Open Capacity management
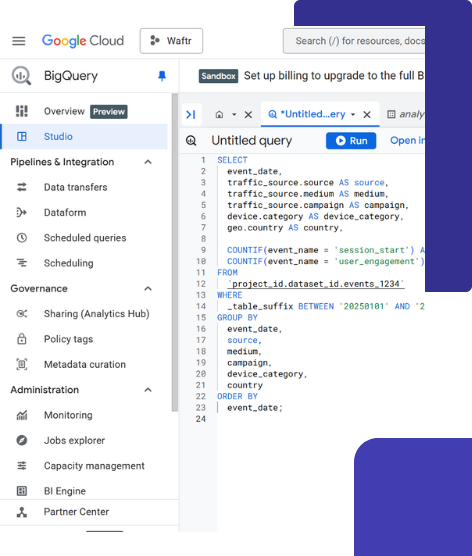The height and width of the screenshot is (556, 472). coord(94,466)
